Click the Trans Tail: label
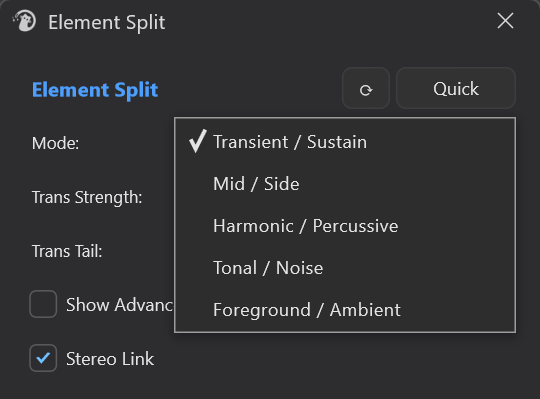Image resolution: width=540 pixels, height=399 pixels. tap(67, 251)
